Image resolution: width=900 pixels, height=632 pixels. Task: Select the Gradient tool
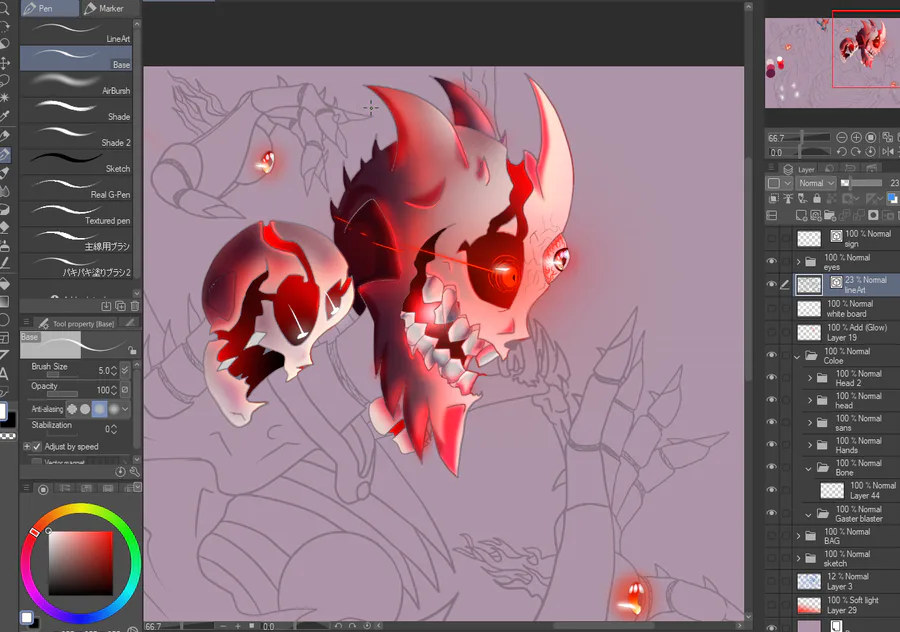pyautogui.click(x=5, y=301)
